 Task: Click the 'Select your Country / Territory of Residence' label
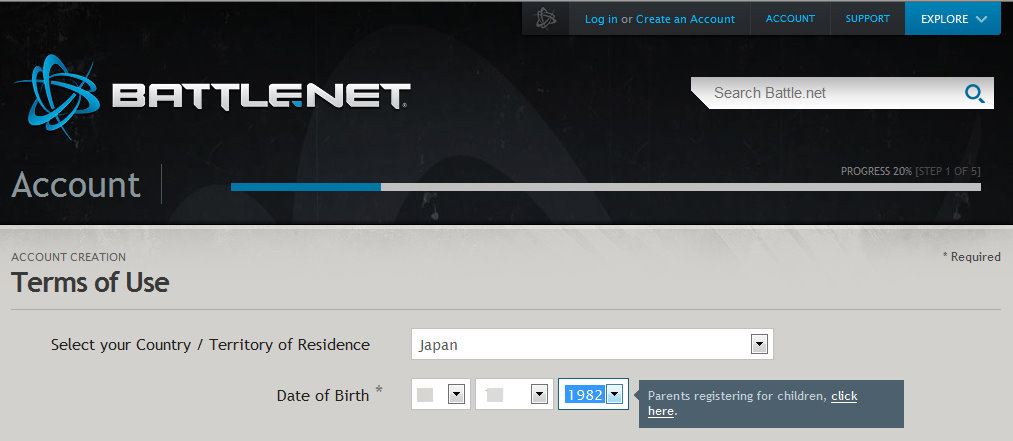pos(211,345)
